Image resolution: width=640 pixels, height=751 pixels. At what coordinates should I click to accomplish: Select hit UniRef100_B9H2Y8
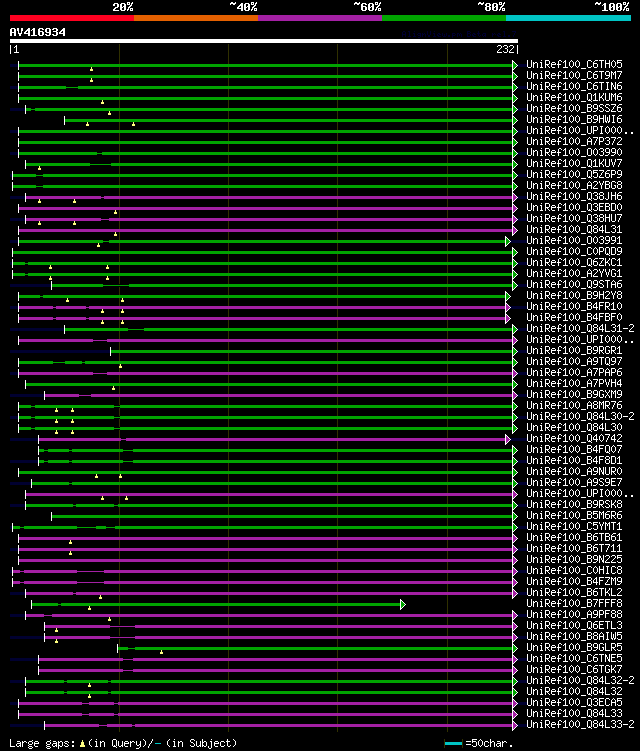pos(574,296)
